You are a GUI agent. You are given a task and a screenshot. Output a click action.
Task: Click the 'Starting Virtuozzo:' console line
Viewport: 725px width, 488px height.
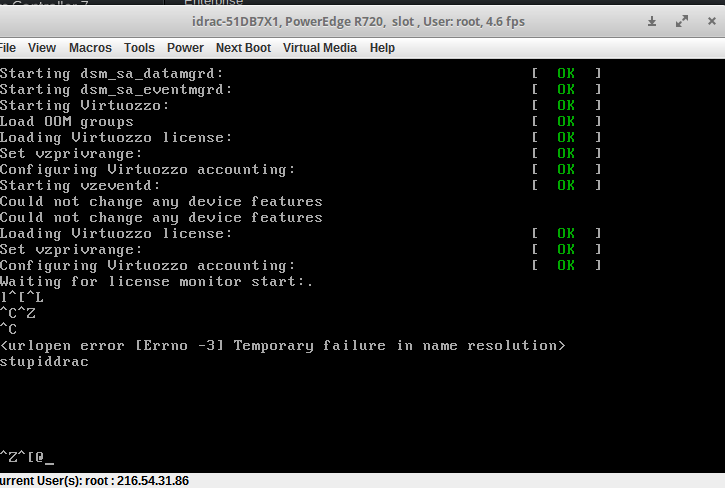85,105
